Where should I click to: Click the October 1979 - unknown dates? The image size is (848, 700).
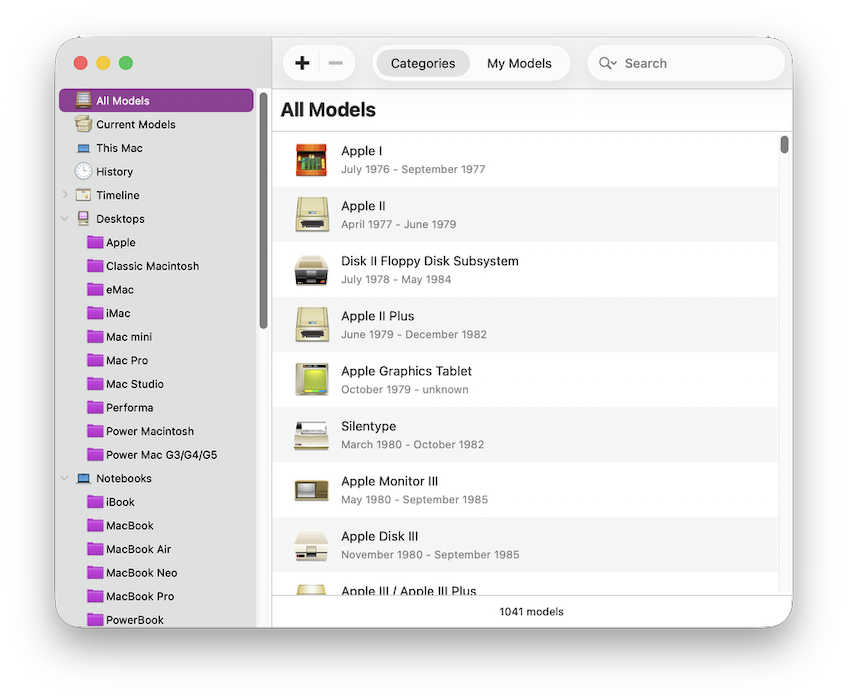(x=405, y=389)
